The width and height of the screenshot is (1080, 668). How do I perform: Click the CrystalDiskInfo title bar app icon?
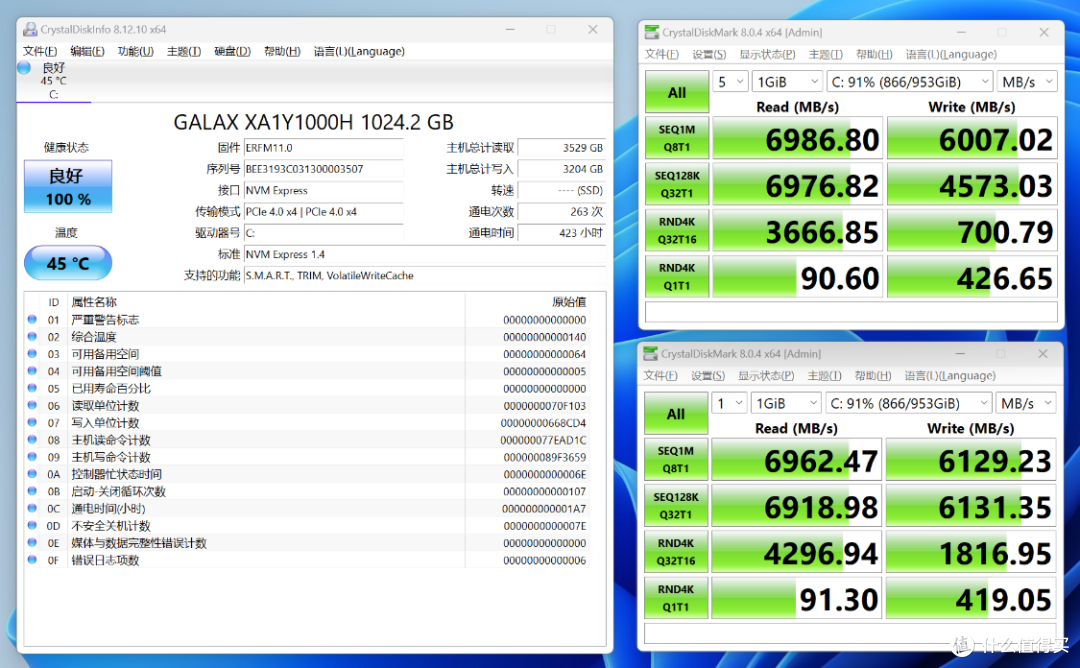(30, 30)
